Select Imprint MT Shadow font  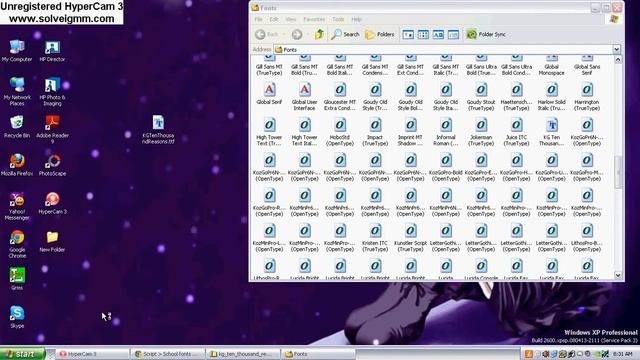pyautogui.click(x=410, y=132)
